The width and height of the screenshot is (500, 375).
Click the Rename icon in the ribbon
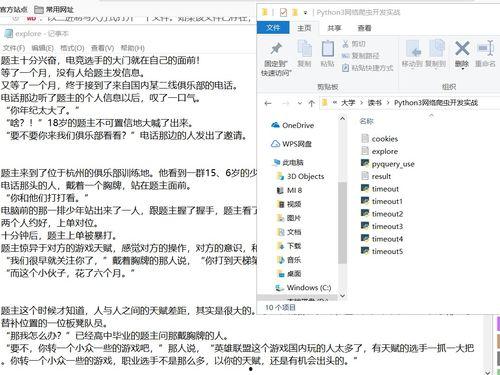(x=485, y=49)
